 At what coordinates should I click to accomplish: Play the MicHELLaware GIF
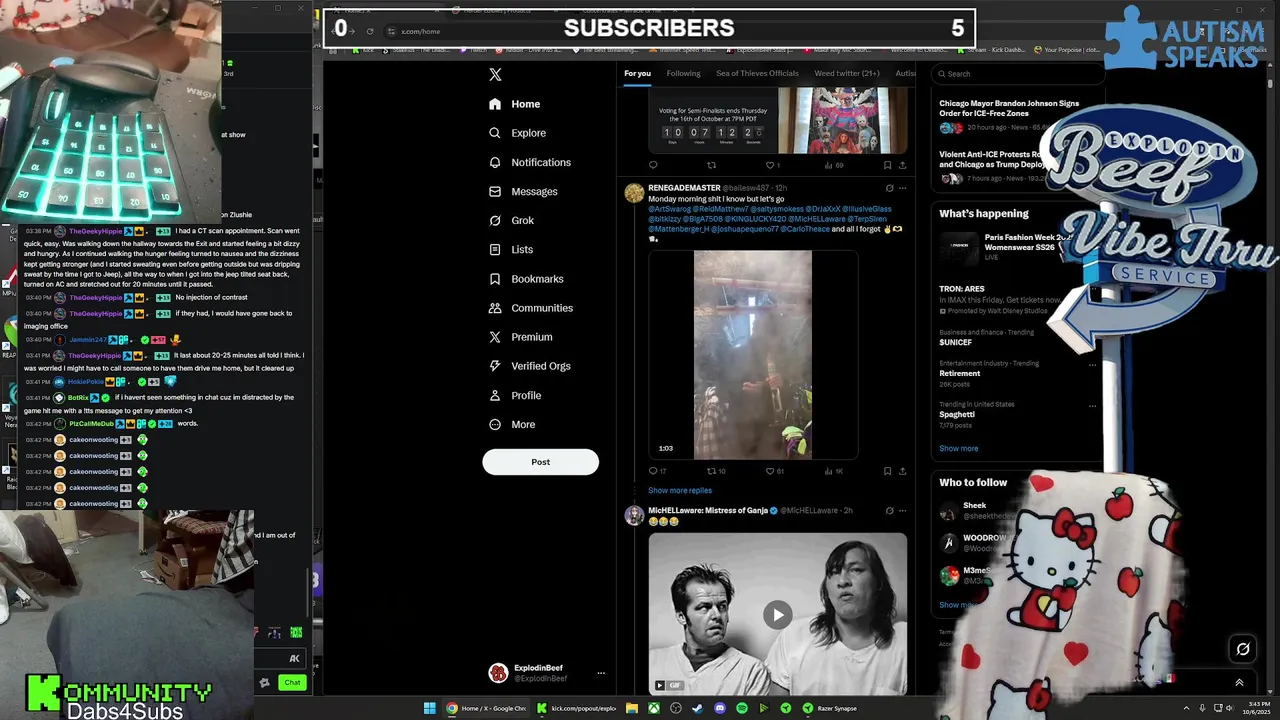pos(778,615)
